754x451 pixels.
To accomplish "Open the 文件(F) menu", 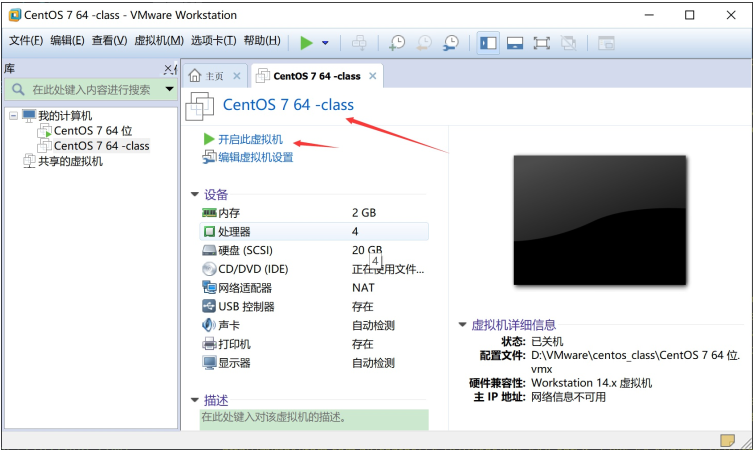I will (26, 40).
